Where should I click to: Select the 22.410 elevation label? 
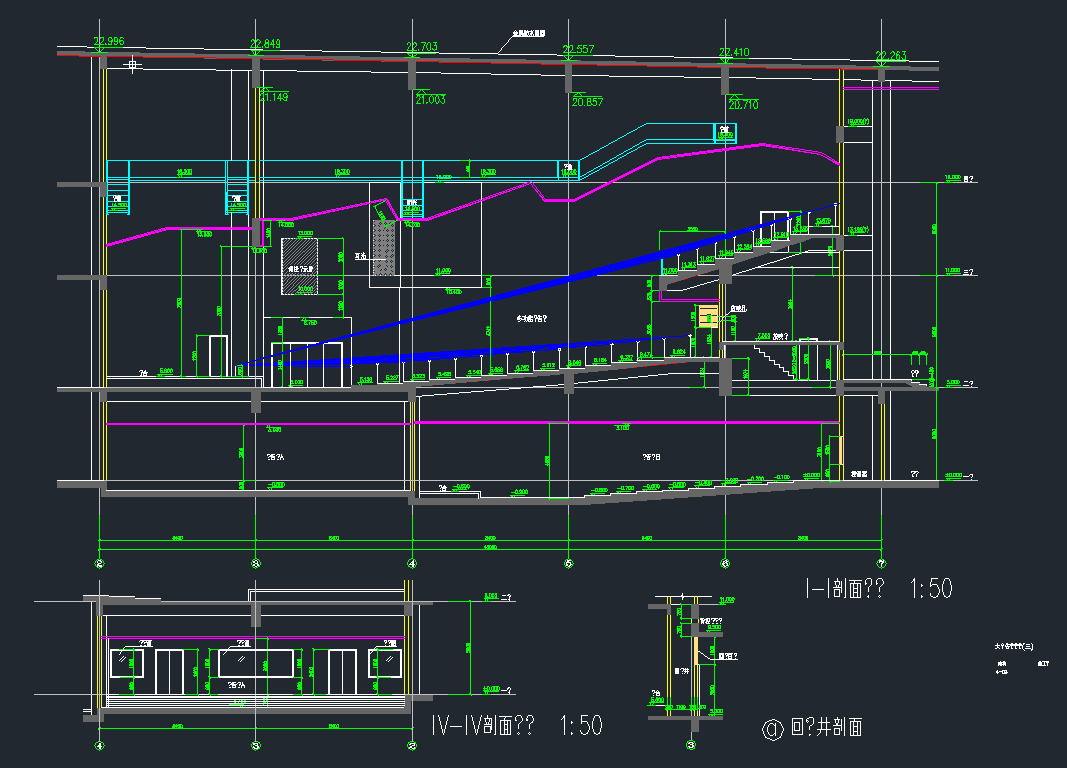(734, 52)
